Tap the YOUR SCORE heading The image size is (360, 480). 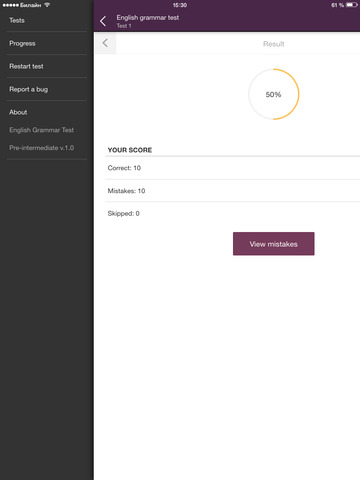[130, 150]
